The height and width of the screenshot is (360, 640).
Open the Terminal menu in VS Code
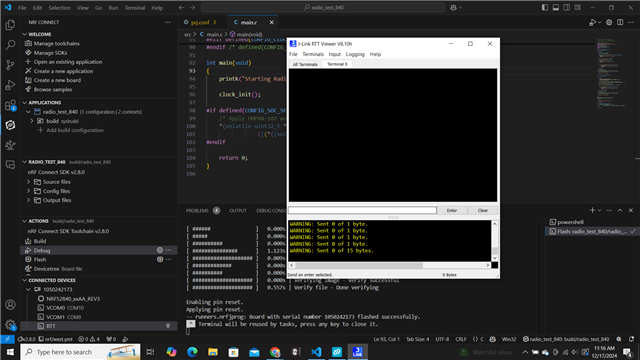[135, 8]
